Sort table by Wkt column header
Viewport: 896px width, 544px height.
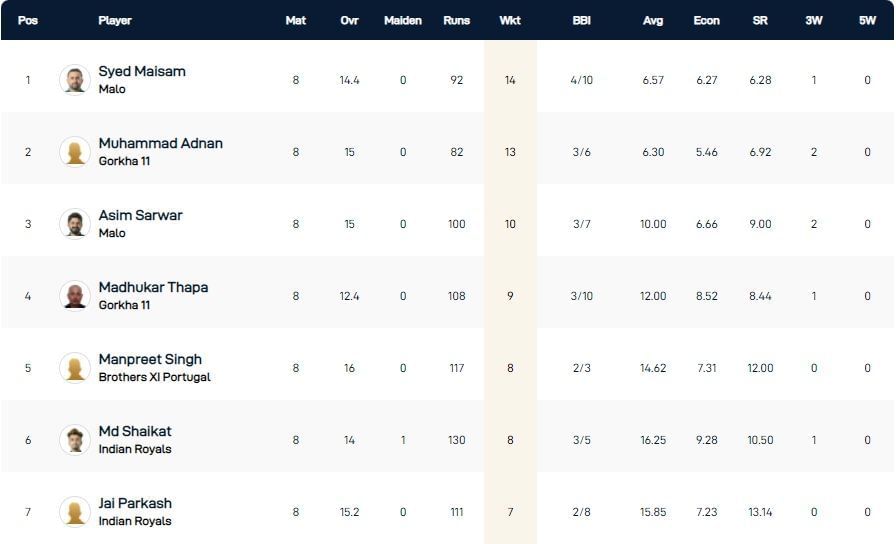point(510,20)
